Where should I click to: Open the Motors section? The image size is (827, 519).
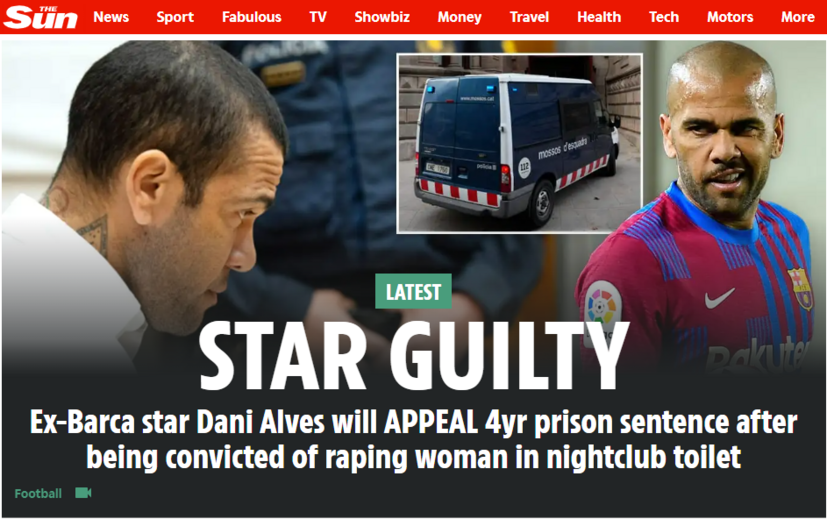click(730, 17)
